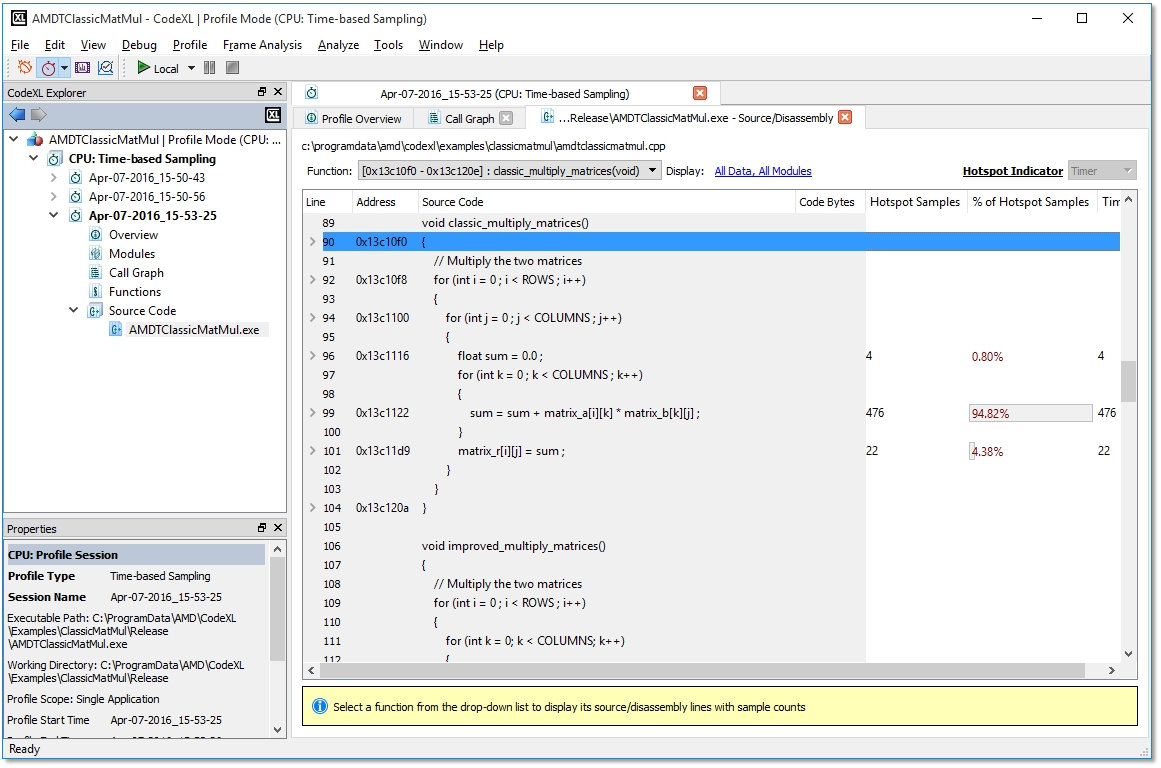Click source view vertical scrollbar thumb
Image resolution: width=1161 pixels, height=768 pixels.
click(x=1128, y=381)
